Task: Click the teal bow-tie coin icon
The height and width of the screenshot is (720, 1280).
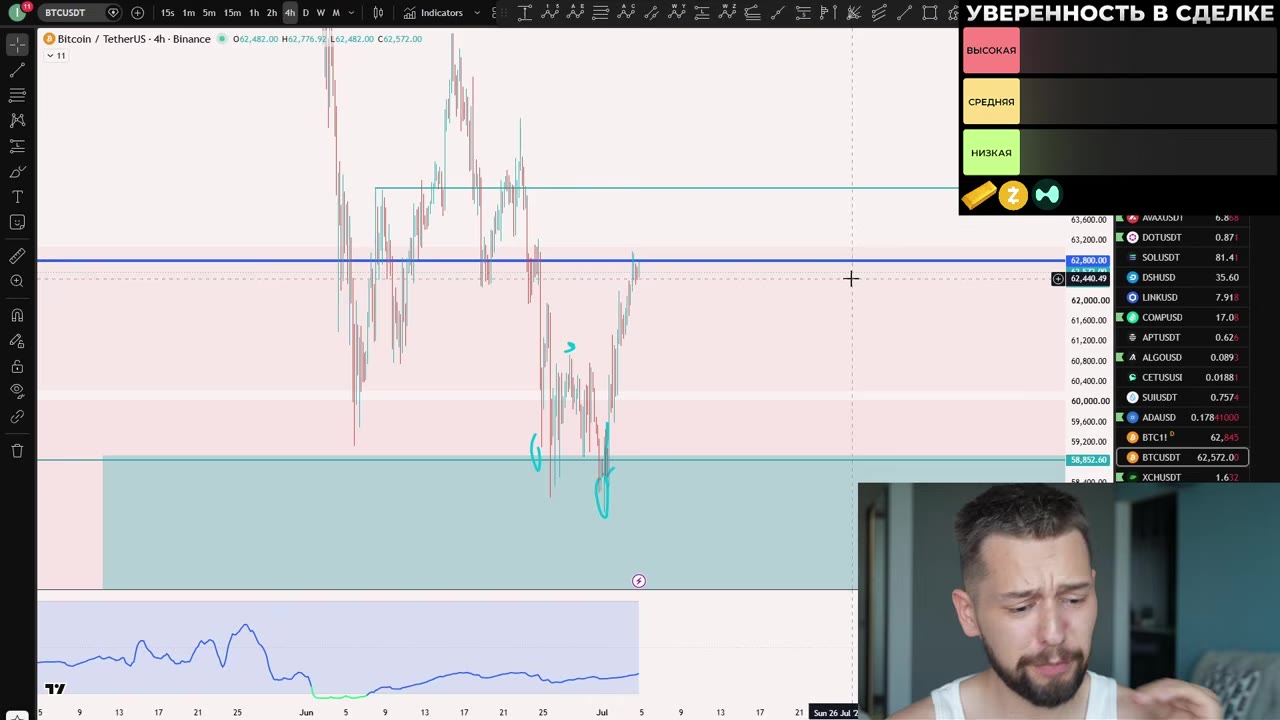Action: (x=1047, y=195)
